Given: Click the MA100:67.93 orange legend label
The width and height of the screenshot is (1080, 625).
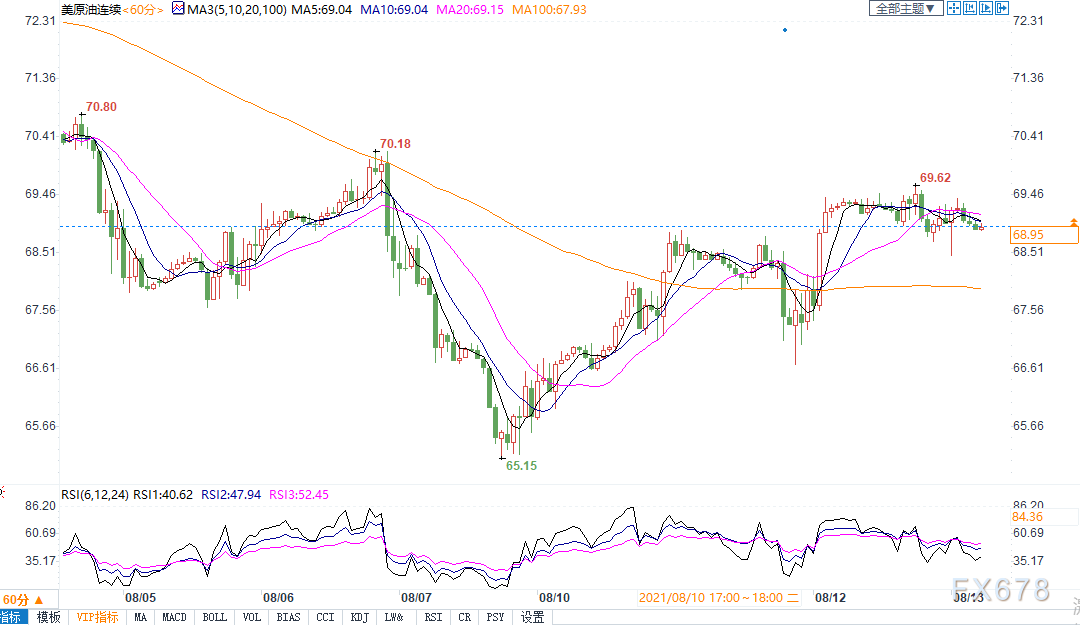Looking at the screenshot, I should (x=548, y=9).
